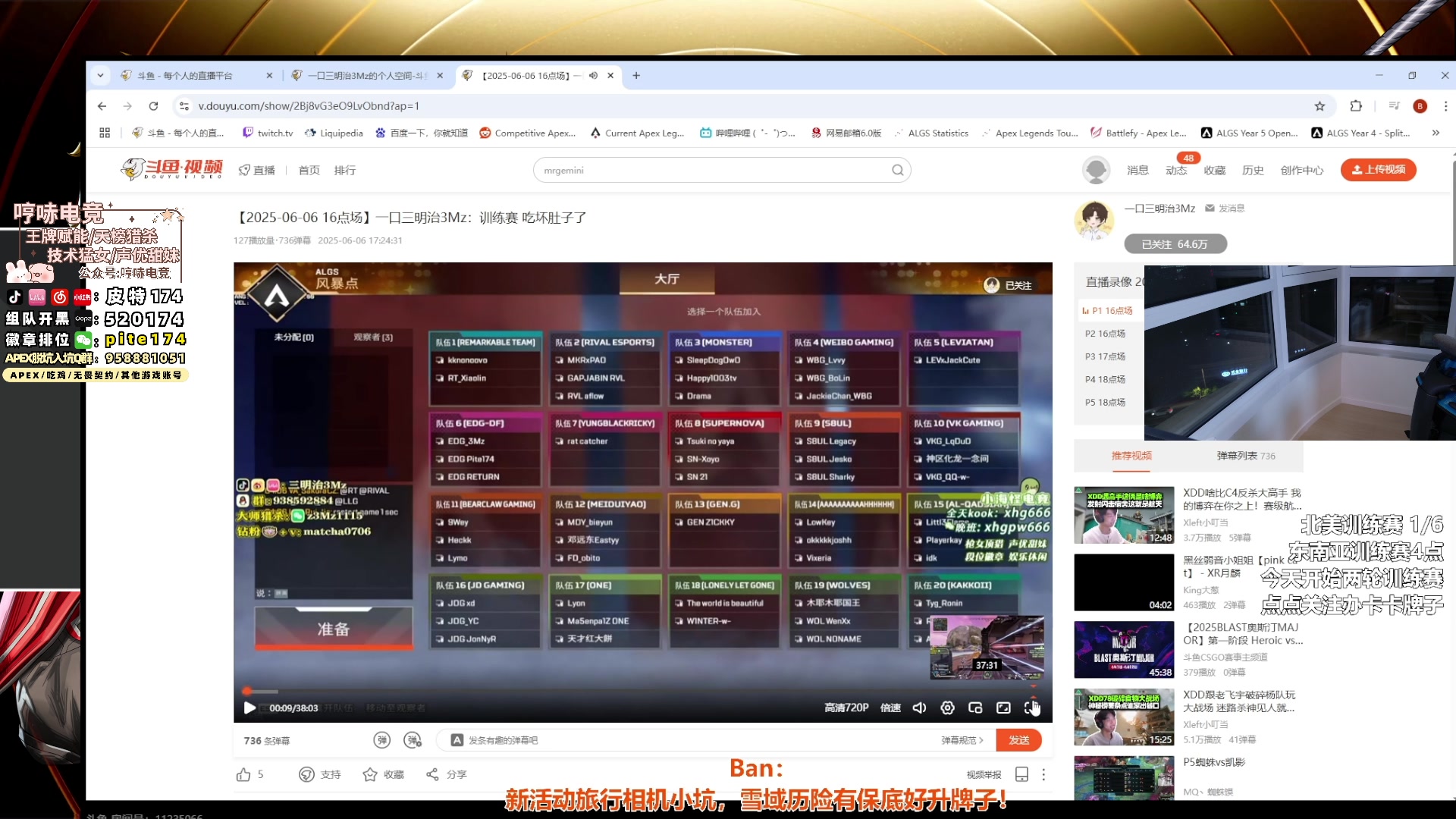Open 收藏 in the top navigation
1456x819 pixels.
[x=1215, y=170]
